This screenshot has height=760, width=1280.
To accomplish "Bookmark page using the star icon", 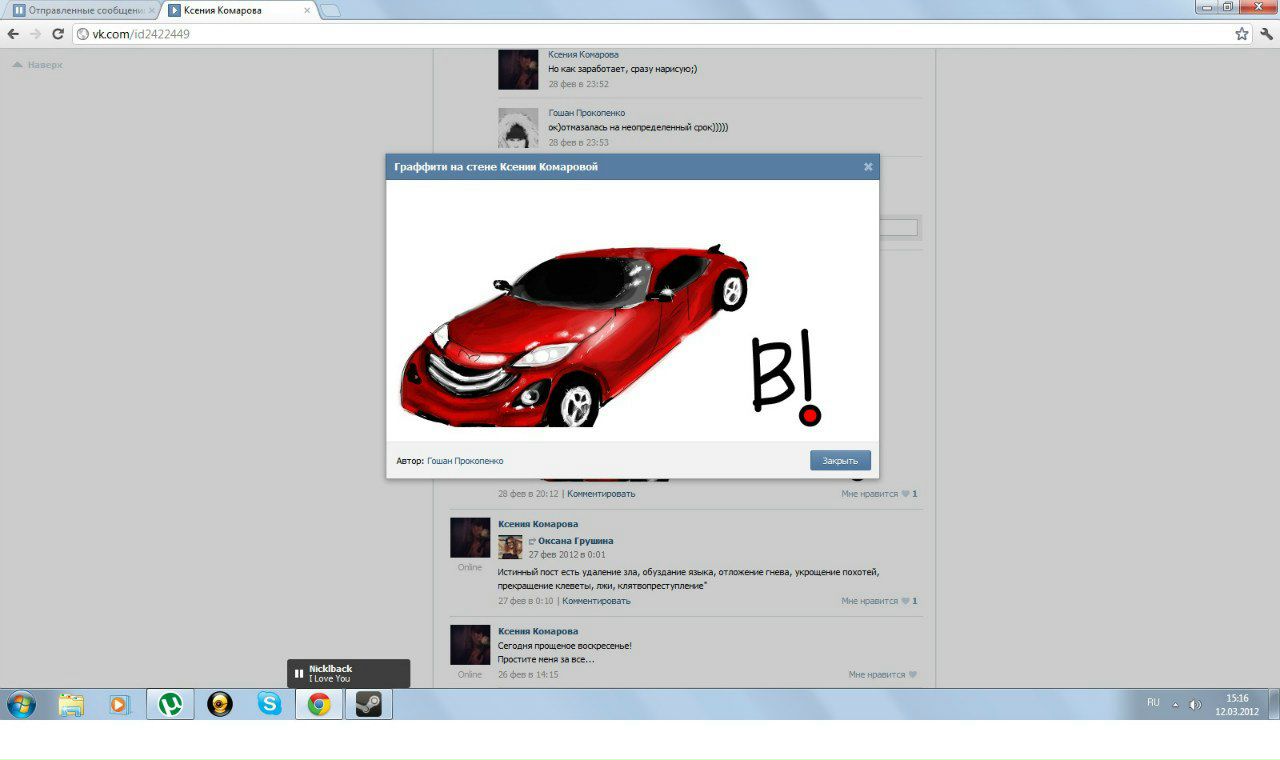I will click(x=1241, y=34).
